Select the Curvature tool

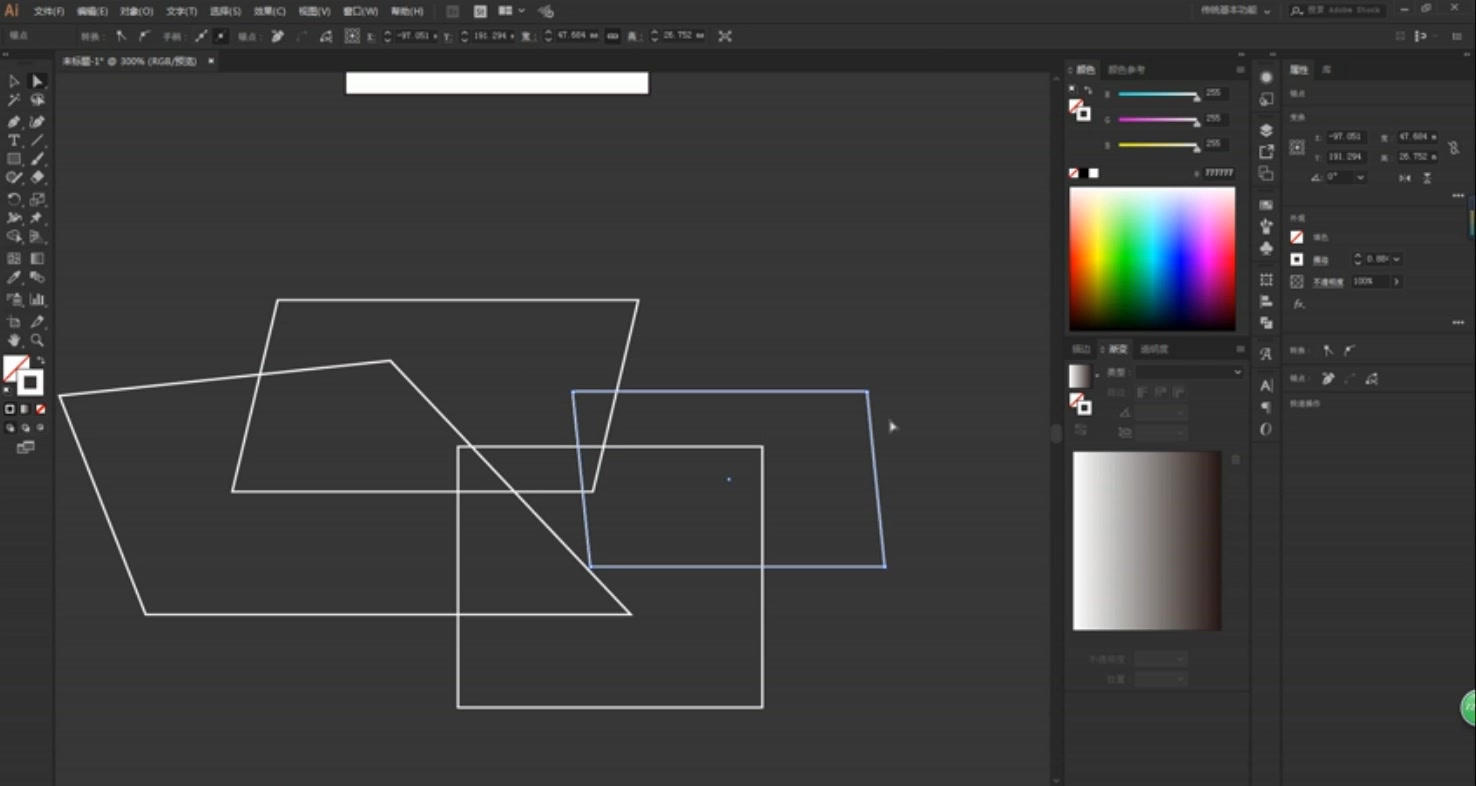pyautogui.click(x=37, y=121)
